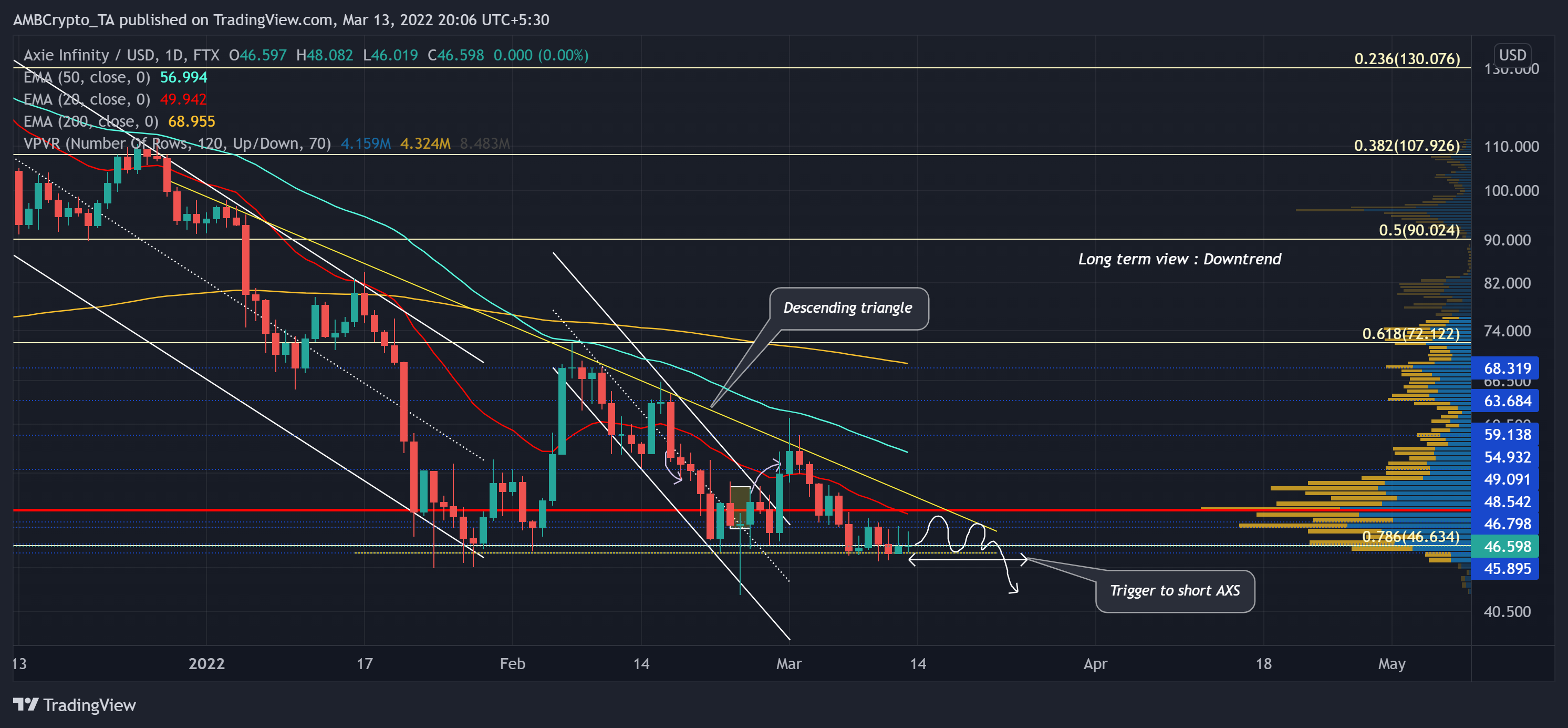Screen dimensions: 1568x728
Task: Click the 0.786(46.634) Fibonacci label
Action: (1410, 537)
